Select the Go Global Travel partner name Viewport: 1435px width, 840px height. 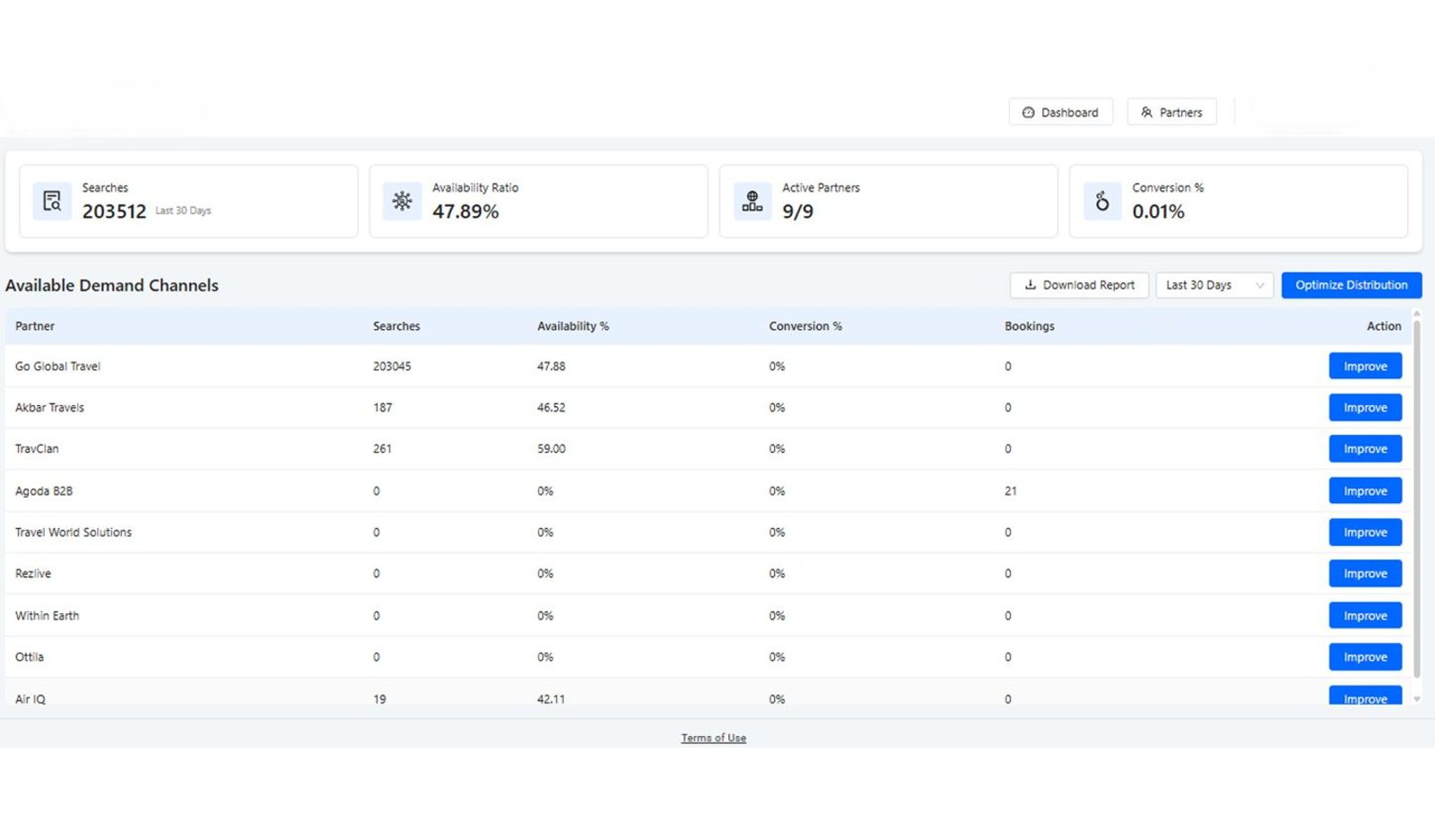(57, 366)
